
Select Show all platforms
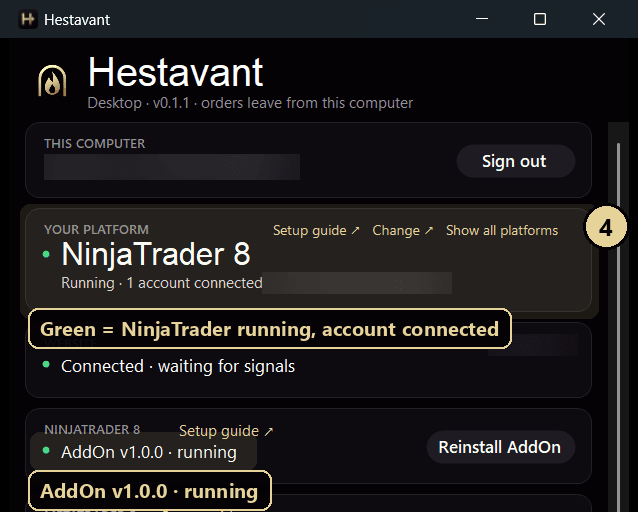pos(502,230)
